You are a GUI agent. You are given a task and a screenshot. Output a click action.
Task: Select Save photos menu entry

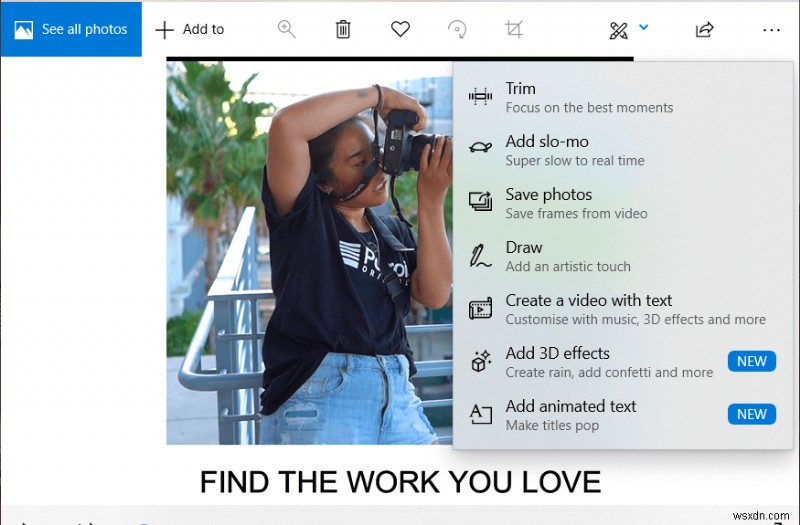623,203
